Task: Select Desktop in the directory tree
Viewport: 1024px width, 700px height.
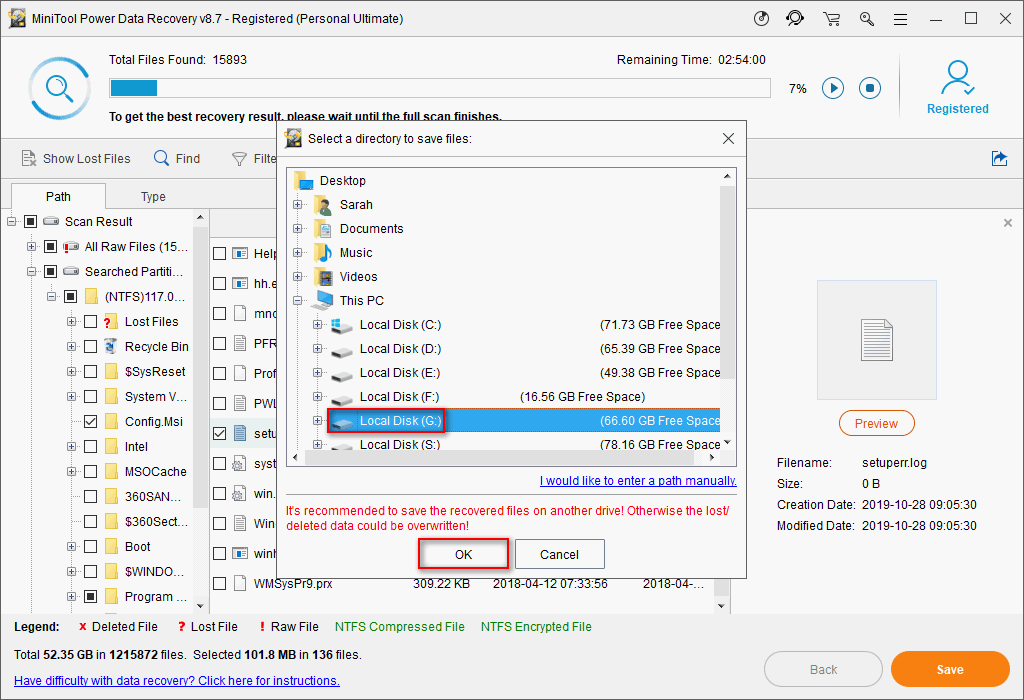Action: (342, 180)
